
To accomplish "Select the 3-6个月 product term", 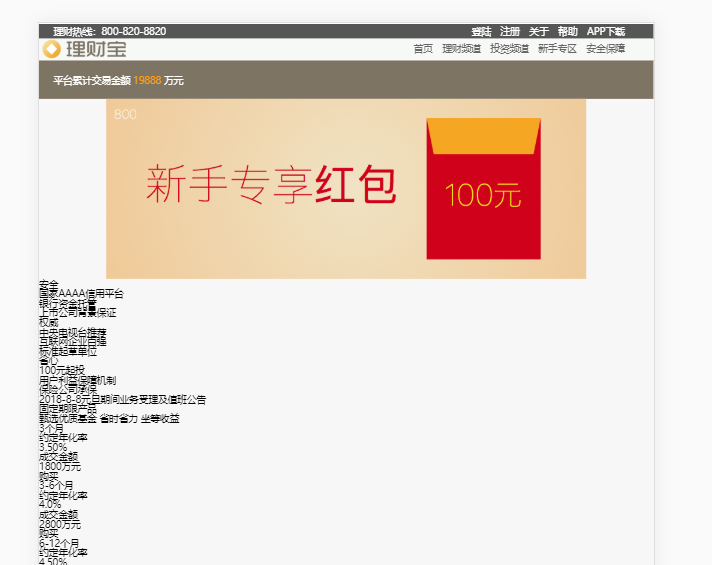I will [x=56, y=486].
